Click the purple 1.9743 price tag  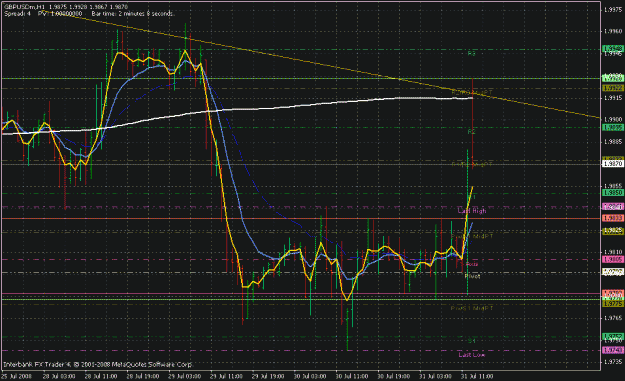click(x=613, y=350)
